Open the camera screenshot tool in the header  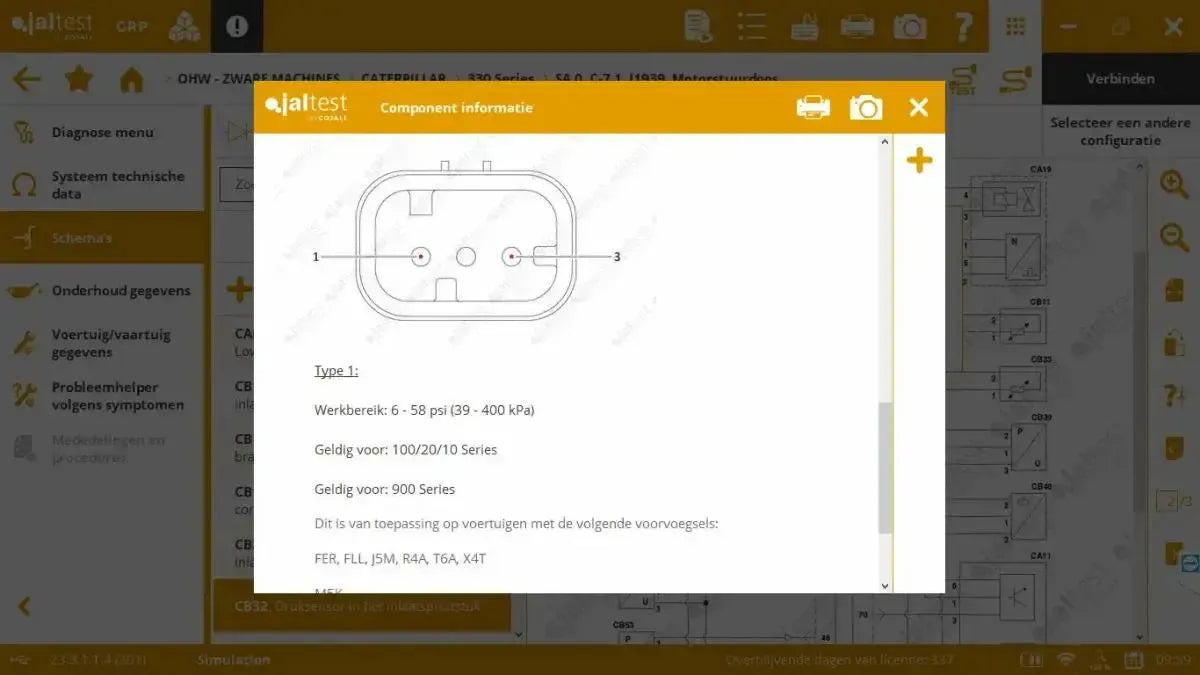tap(910, 26)
